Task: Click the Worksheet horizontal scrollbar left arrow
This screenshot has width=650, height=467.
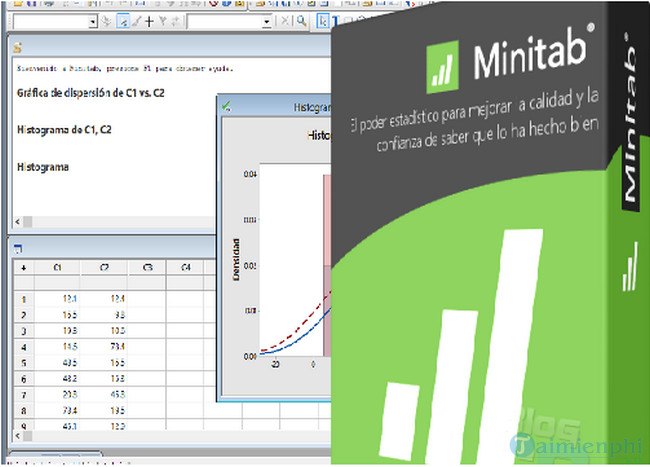Action: pos(17,436)
